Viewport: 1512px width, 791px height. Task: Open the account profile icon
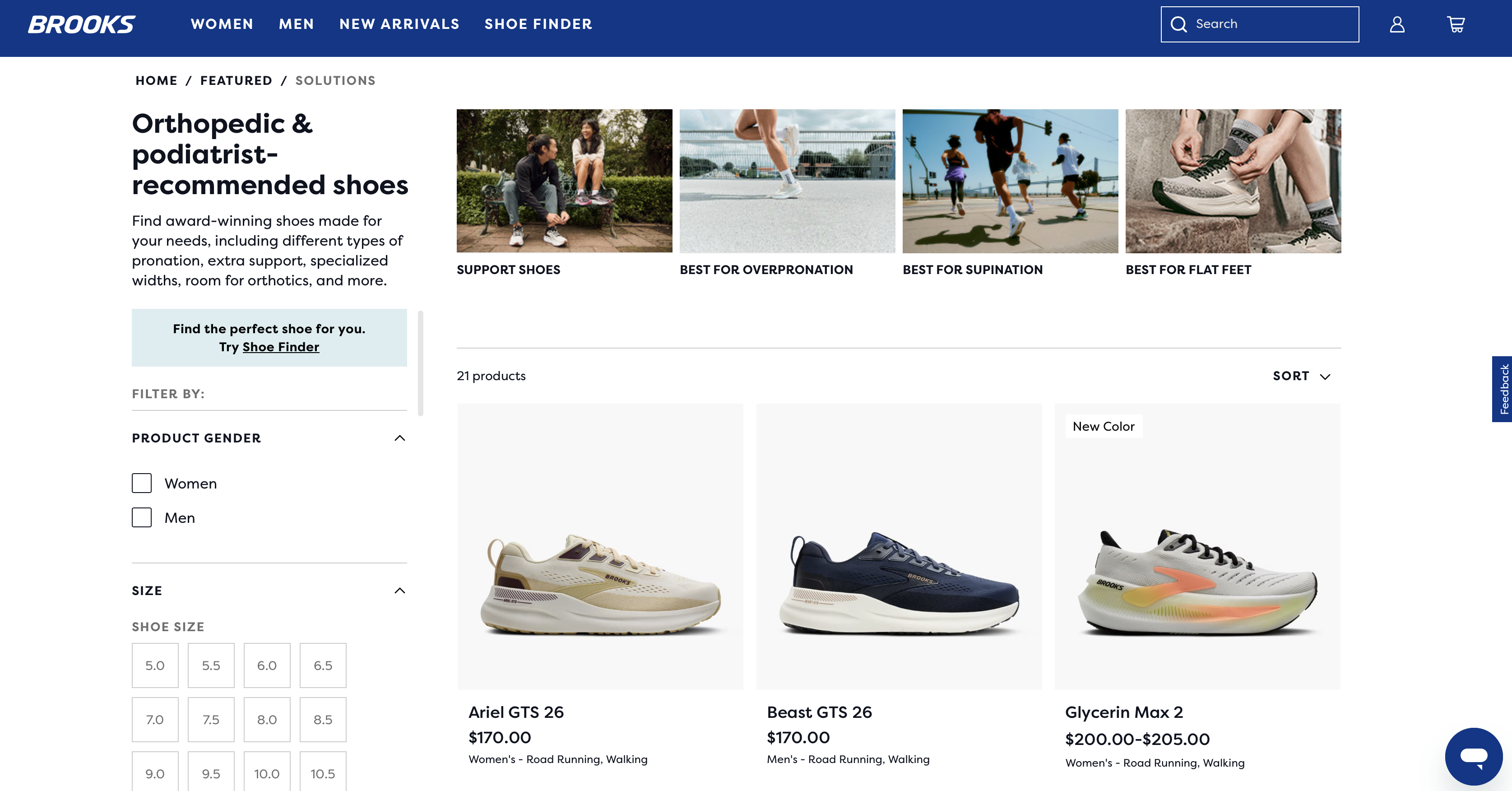coord(1397,24)
